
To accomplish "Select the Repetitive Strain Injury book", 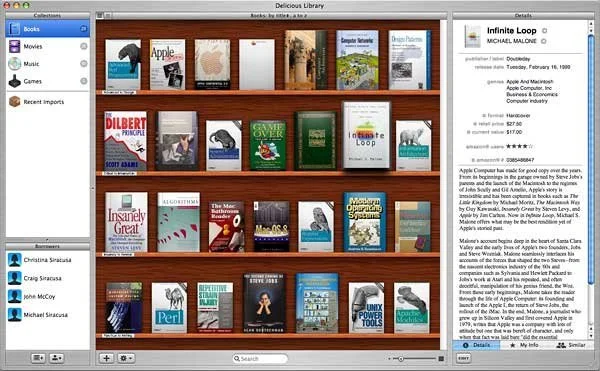I will pyautogui.click(x=215, y=308).
